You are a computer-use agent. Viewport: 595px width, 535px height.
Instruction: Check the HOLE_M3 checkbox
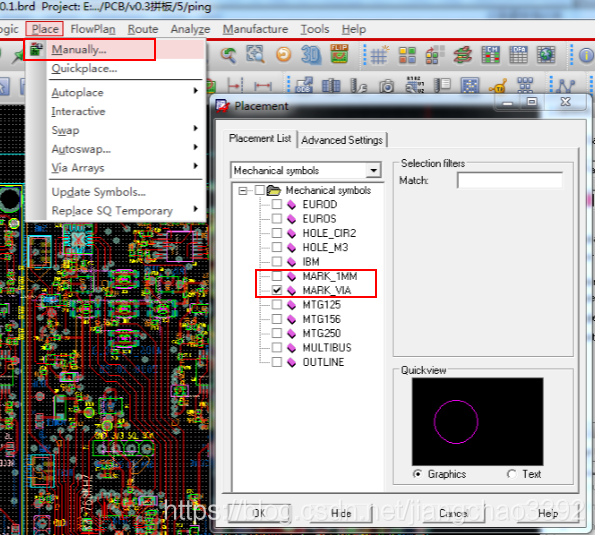(277, 247)
